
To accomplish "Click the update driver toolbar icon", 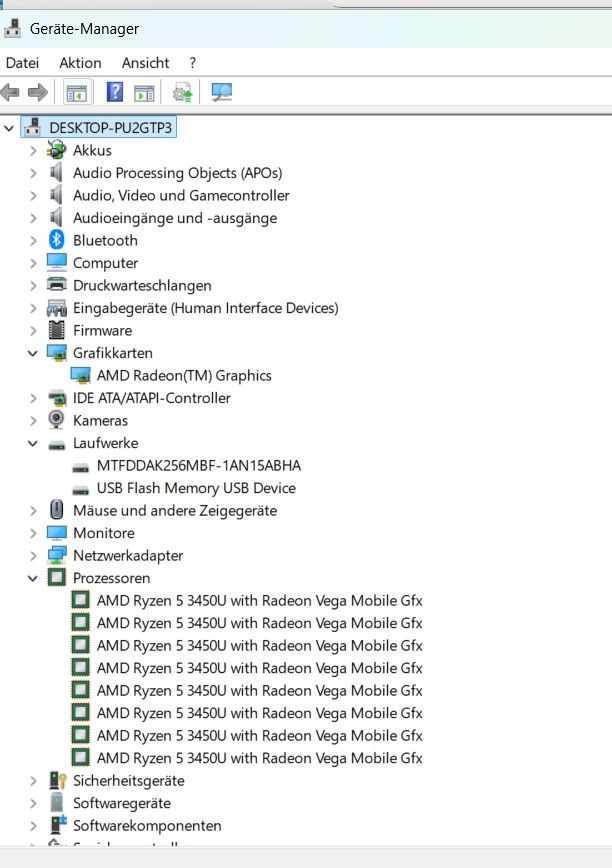I will 182,93.
